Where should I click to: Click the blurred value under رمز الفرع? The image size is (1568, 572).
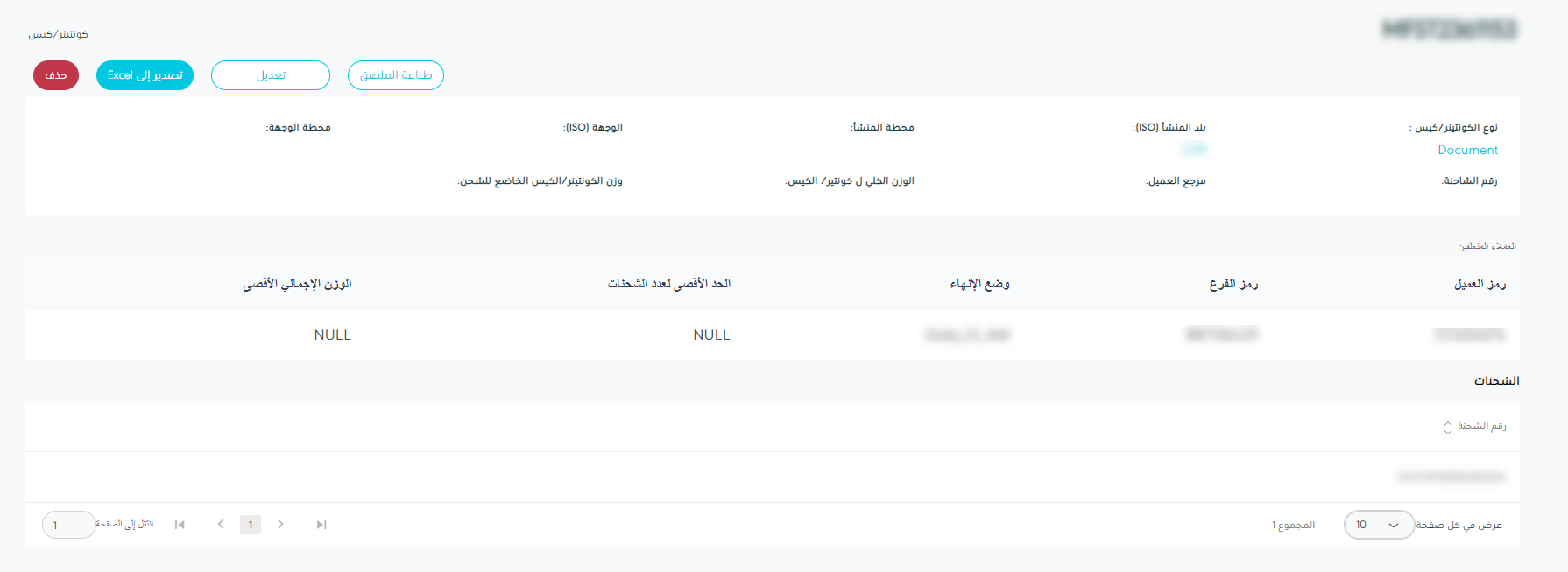[x=1221, y=335]
